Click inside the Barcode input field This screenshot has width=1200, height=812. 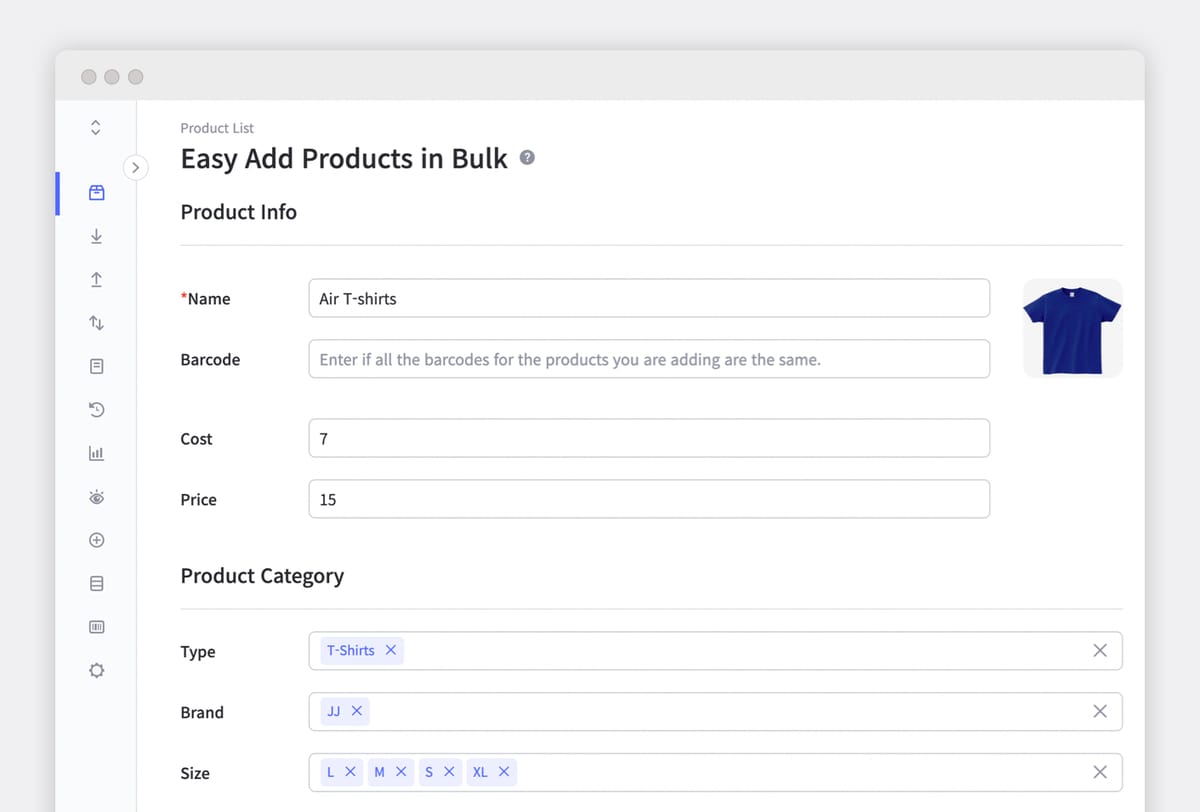648,358
